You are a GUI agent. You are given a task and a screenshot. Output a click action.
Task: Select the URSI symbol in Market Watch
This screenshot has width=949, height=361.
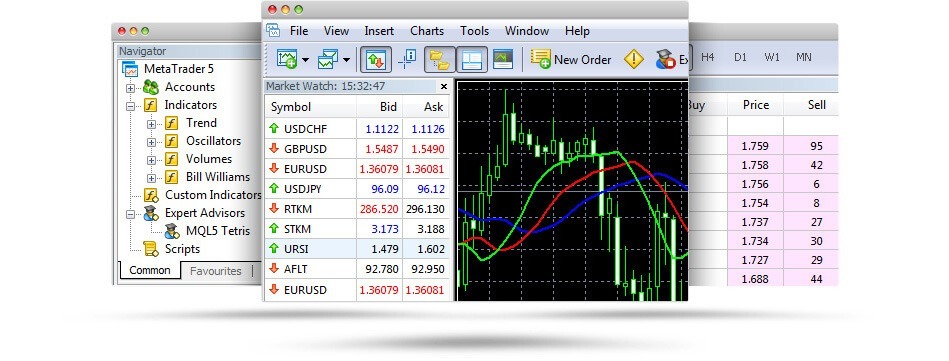click(296, 249)
